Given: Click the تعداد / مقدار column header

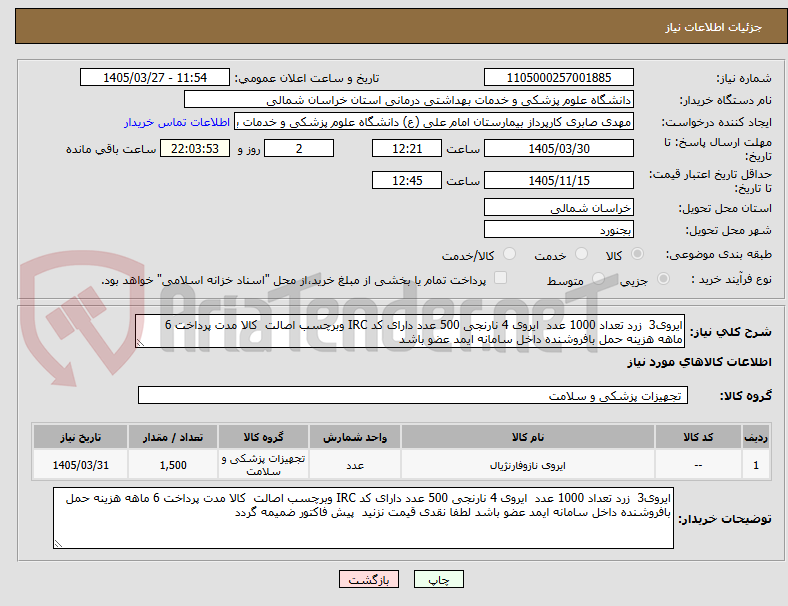Looking at the screenshot, I should click(173, 437).
